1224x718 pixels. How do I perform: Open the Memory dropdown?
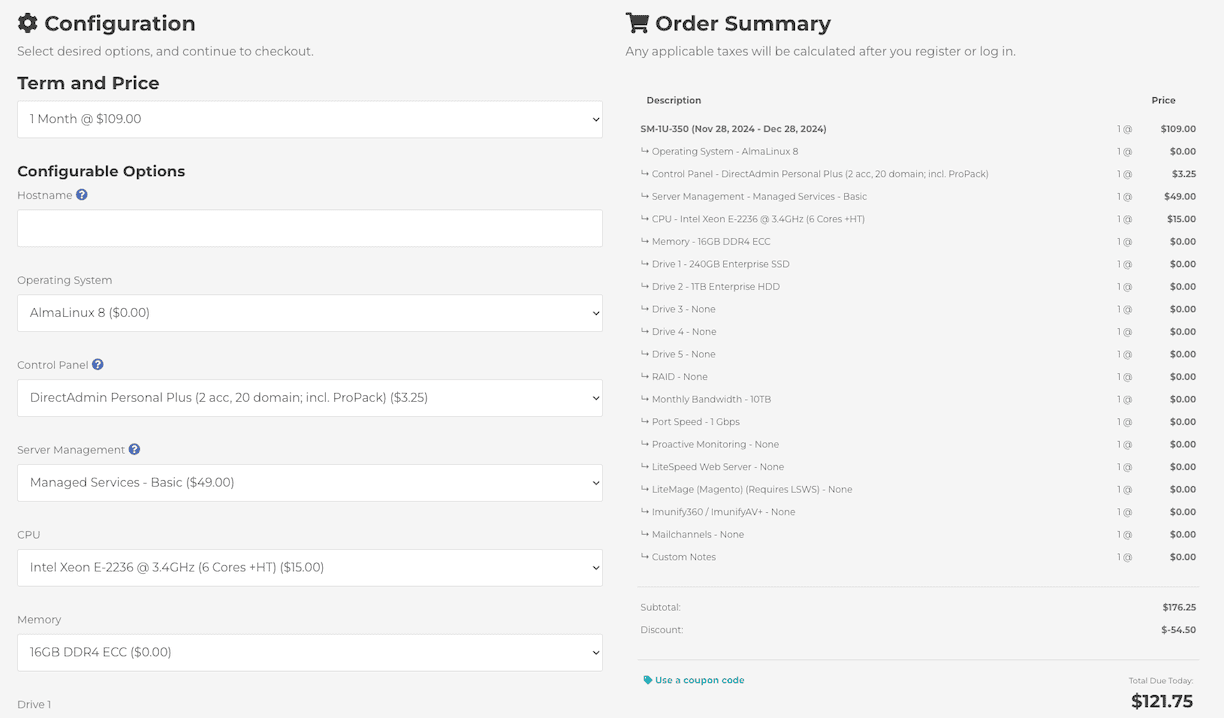point(309,652)
